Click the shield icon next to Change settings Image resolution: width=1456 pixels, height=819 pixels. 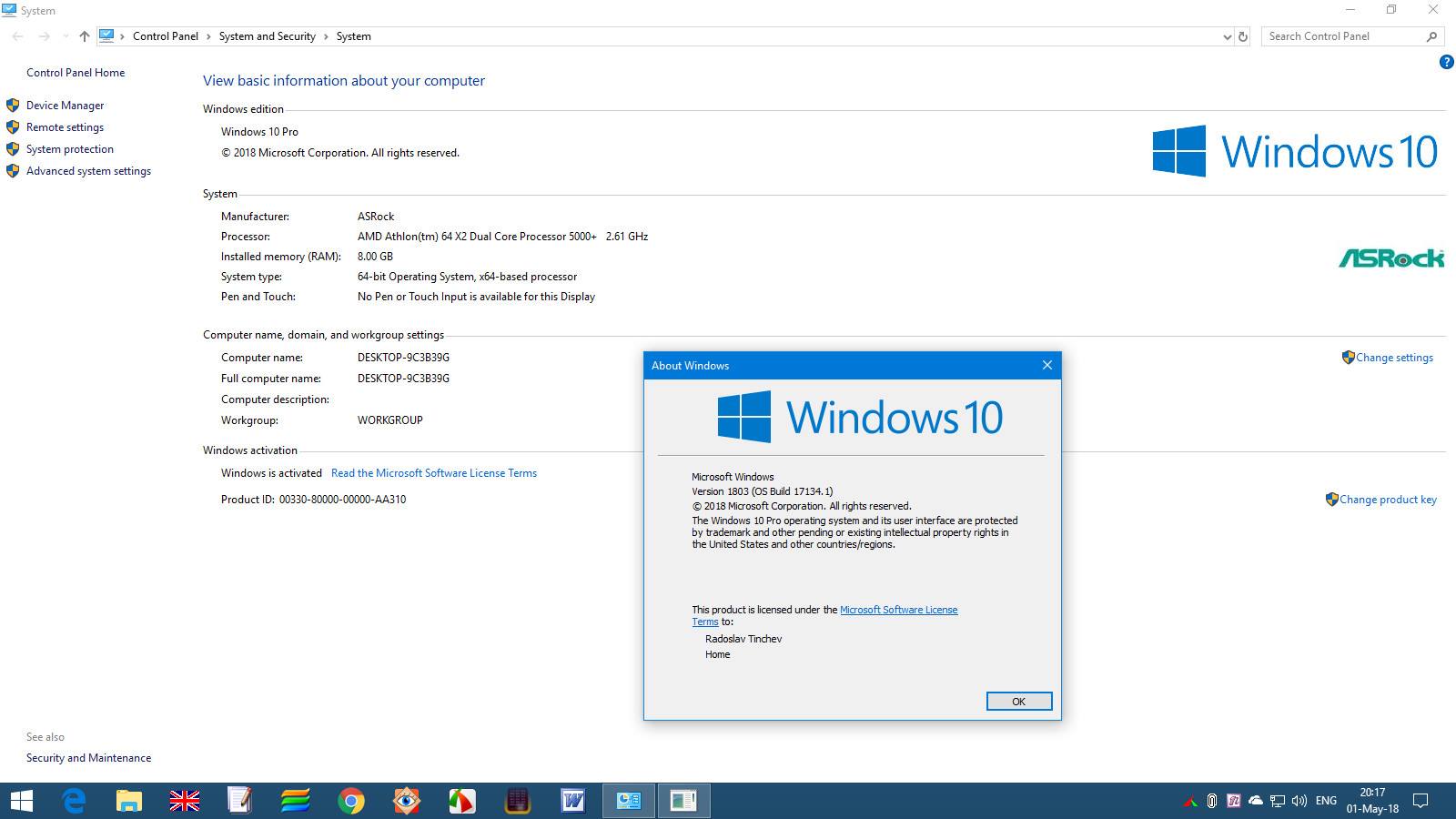(1348, 358)
